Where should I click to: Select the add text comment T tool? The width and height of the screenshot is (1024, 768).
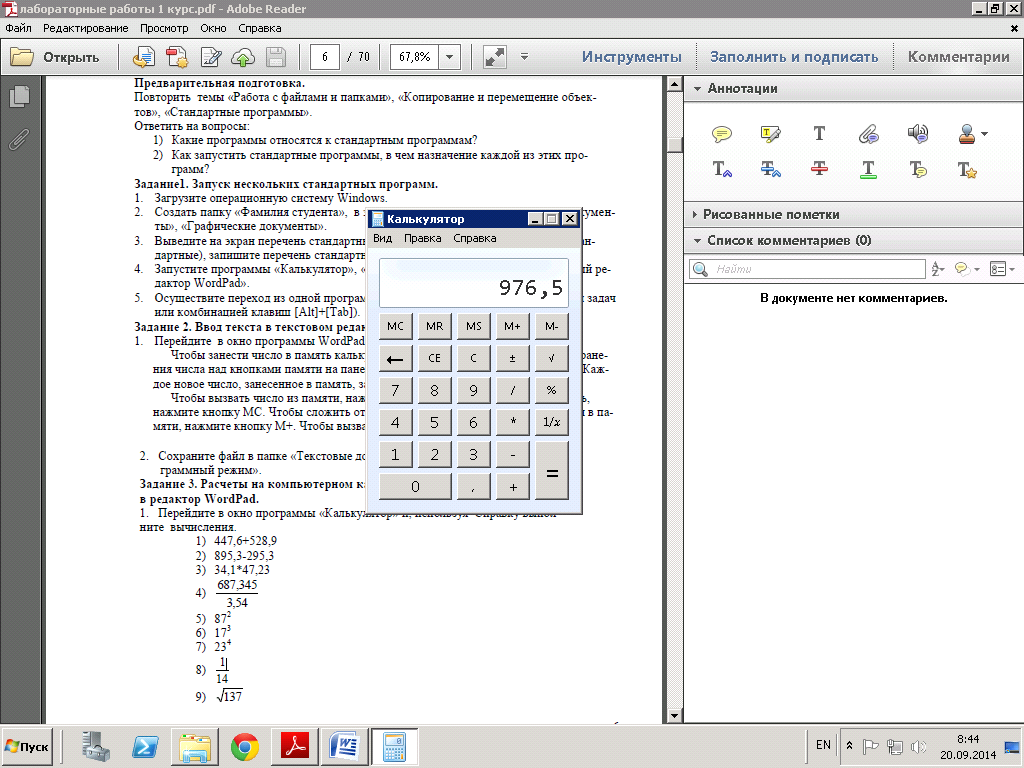[819, 134]
